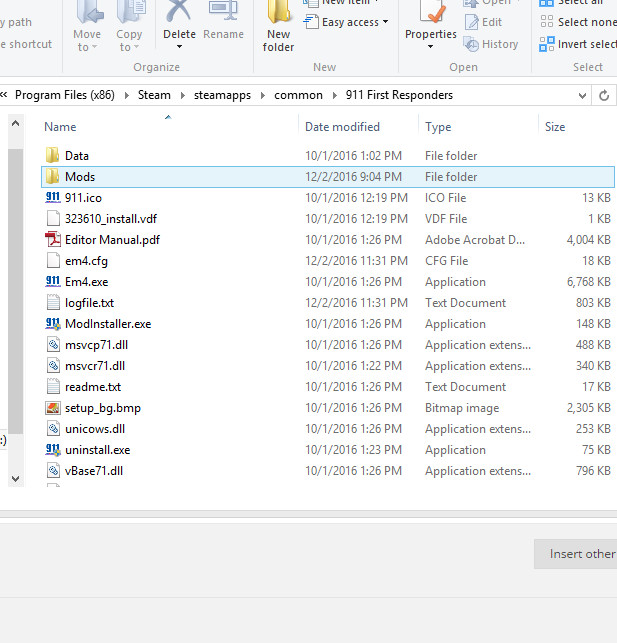Click '6,768 KB' size cell
The width and height of the screenshot is (617, 643).
(589, 282)
